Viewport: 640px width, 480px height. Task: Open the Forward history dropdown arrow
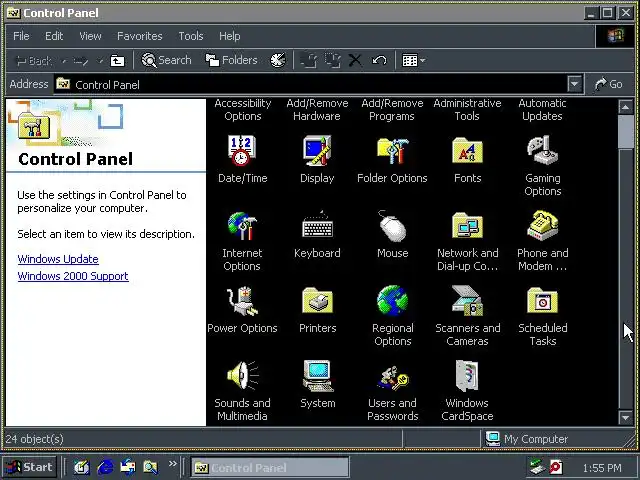coord(100,61)
